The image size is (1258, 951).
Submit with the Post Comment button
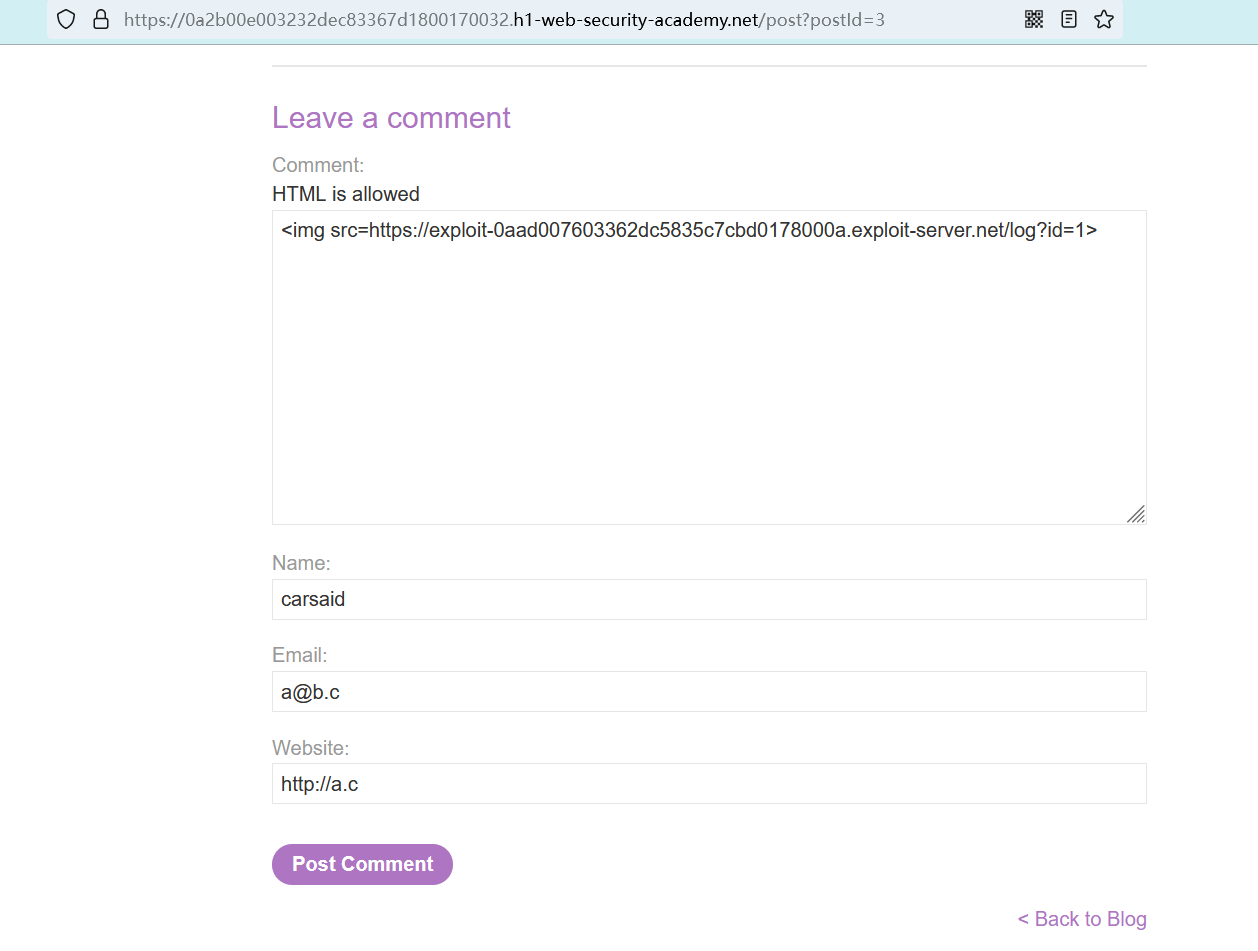362,864
